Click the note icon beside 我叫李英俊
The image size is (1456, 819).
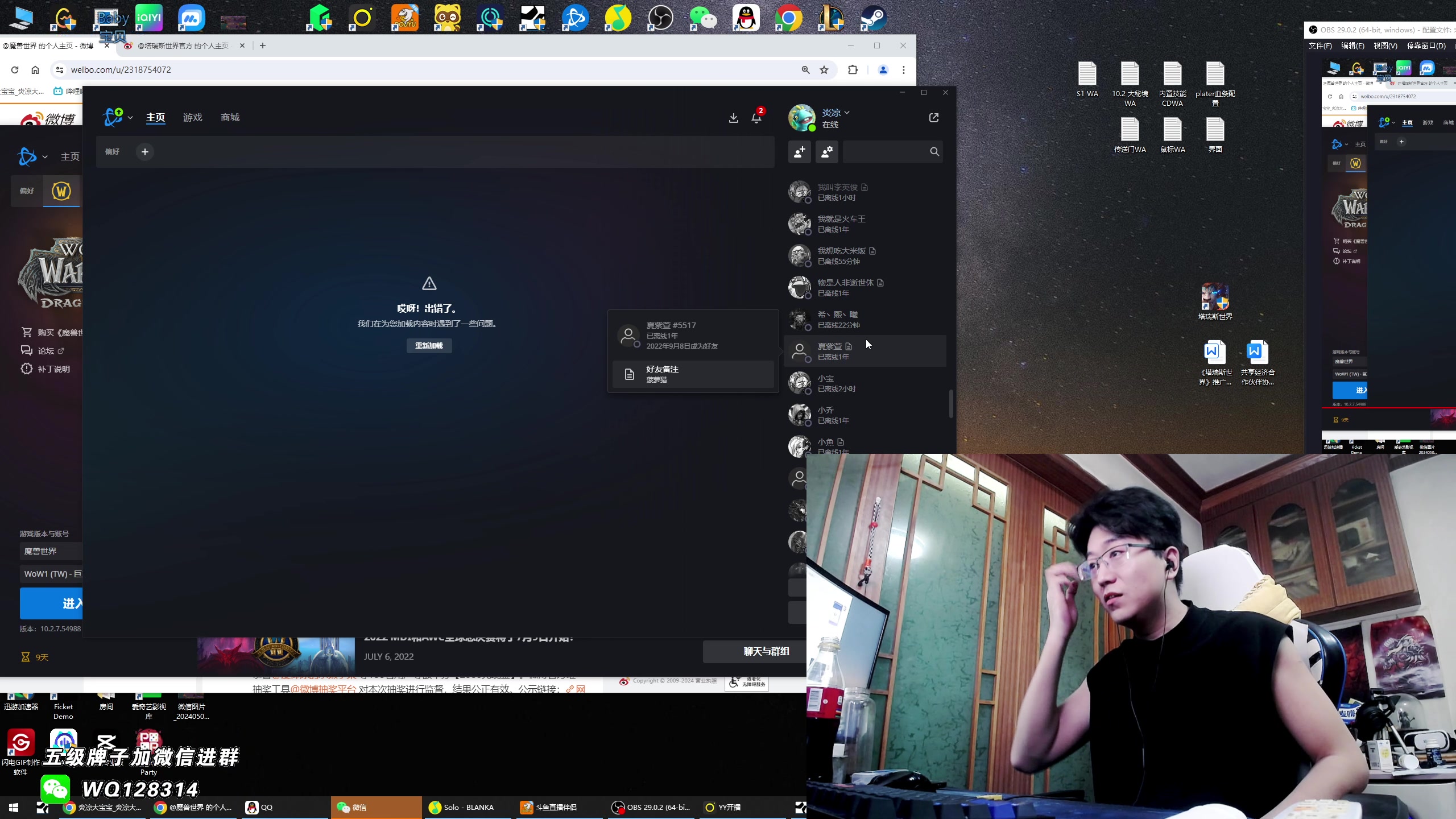point(864,188)
